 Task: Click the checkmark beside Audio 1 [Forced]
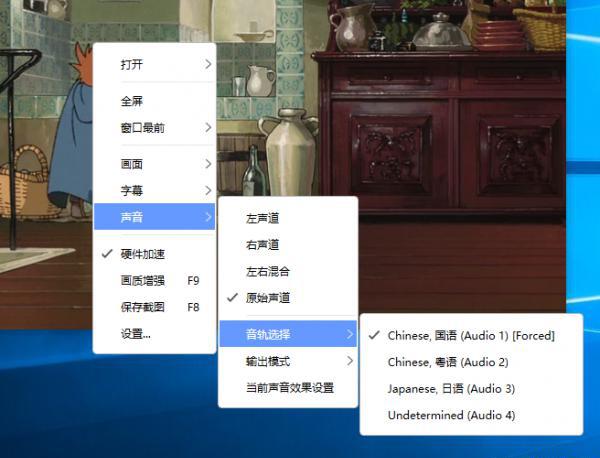pyautogui.click(x=374, y=335)
